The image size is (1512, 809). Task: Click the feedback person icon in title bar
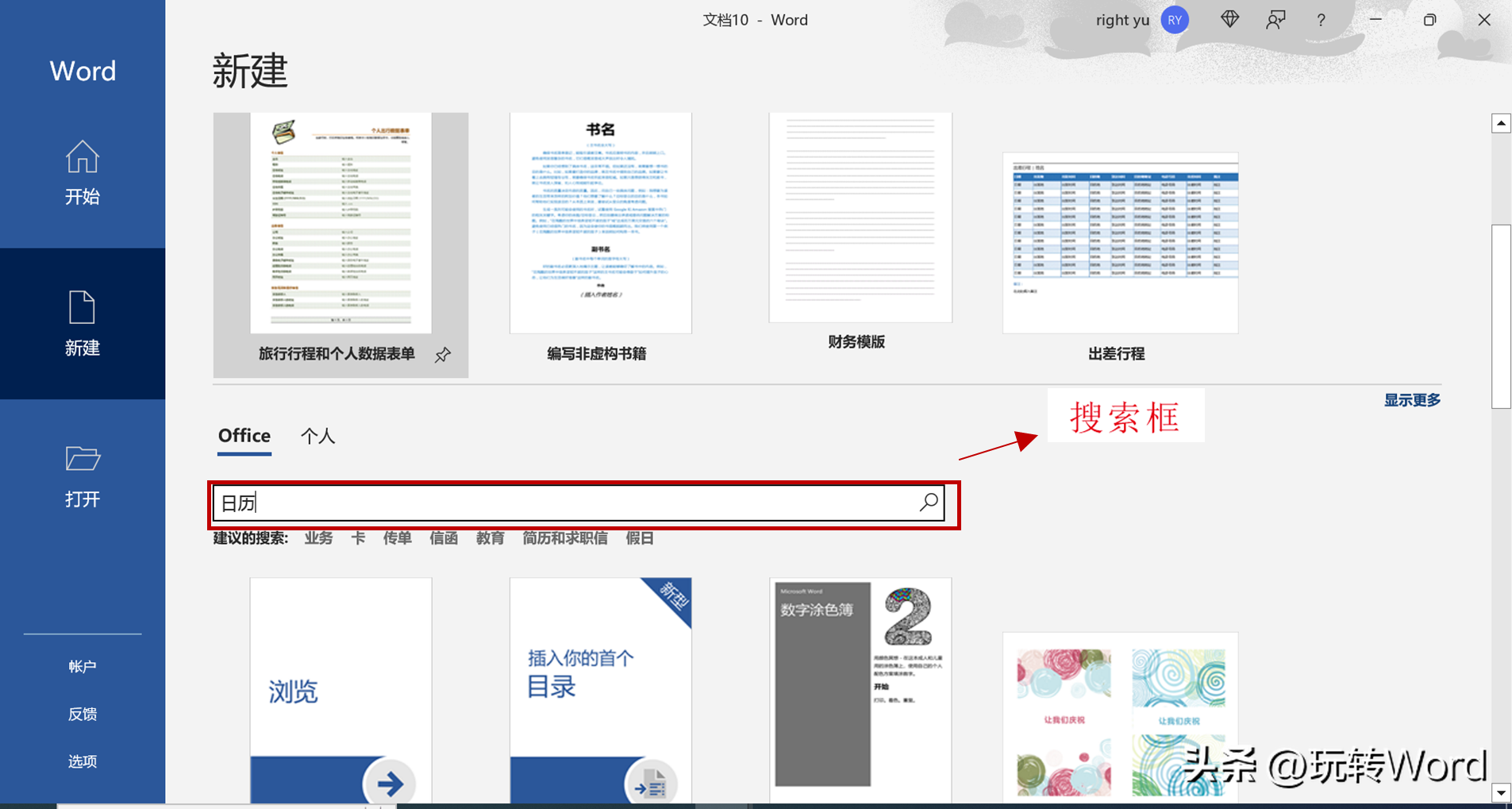[x=1275, y=20]
